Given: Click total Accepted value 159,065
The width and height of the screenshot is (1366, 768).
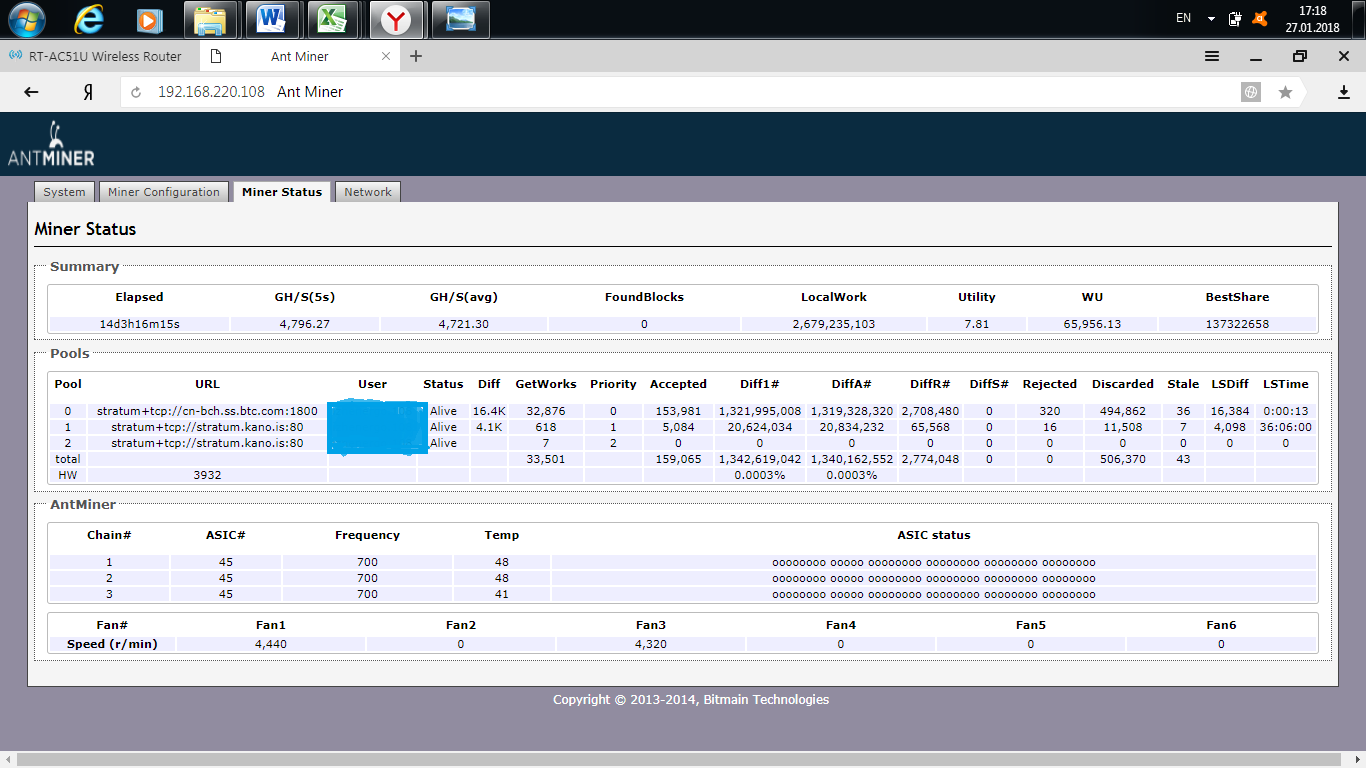Looking at the screenshot, I should coord(678,459).
